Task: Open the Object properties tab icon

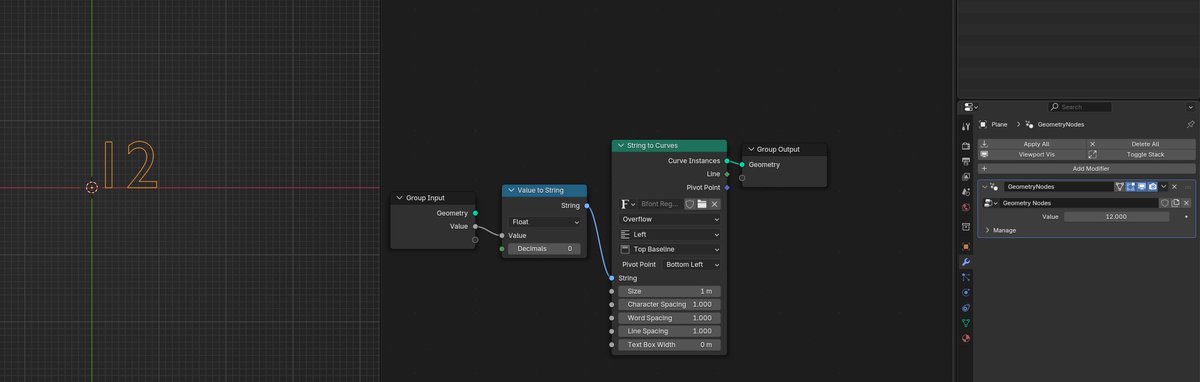Action: coord(966,246)
